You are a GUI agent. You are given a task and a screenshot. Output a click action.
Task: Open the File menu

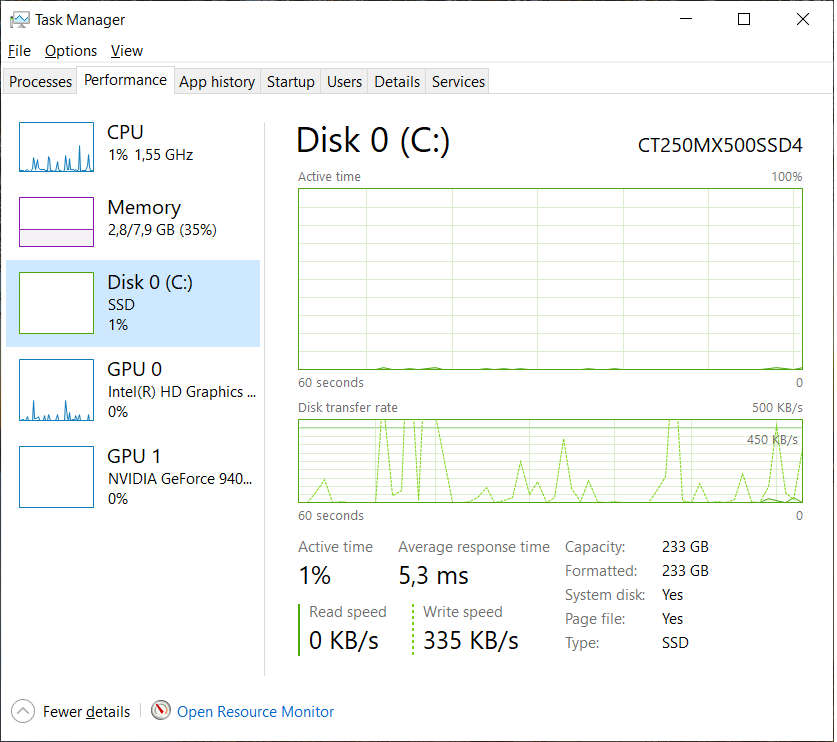click(18, 50)
